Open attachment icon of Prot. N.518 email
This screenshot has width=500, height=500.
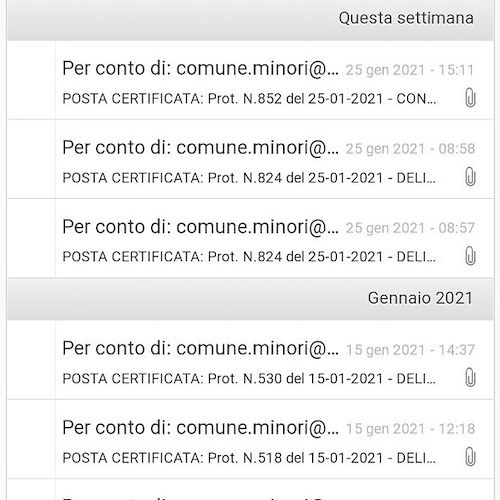[x=470, y=457]
